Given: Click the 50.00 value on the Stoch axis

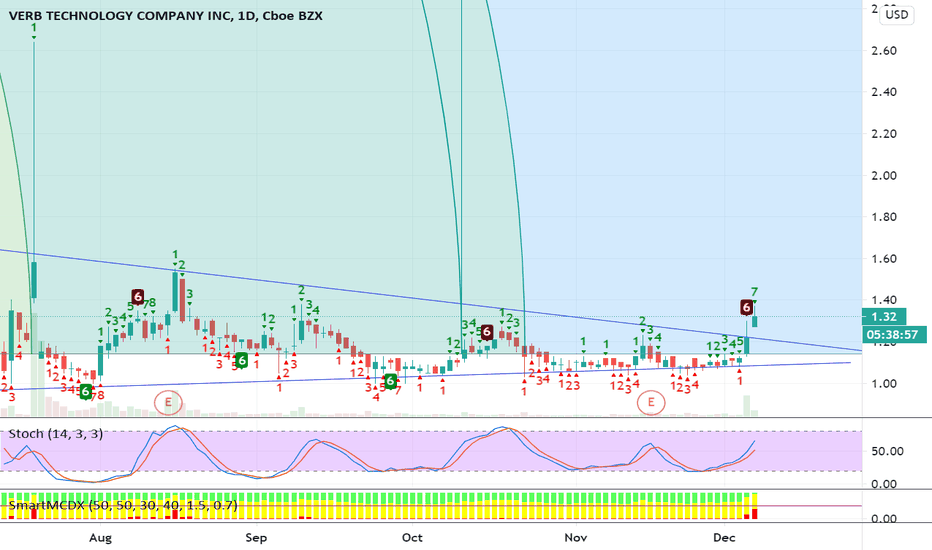Looking at the screenshot, I should (x=887, y=451).
